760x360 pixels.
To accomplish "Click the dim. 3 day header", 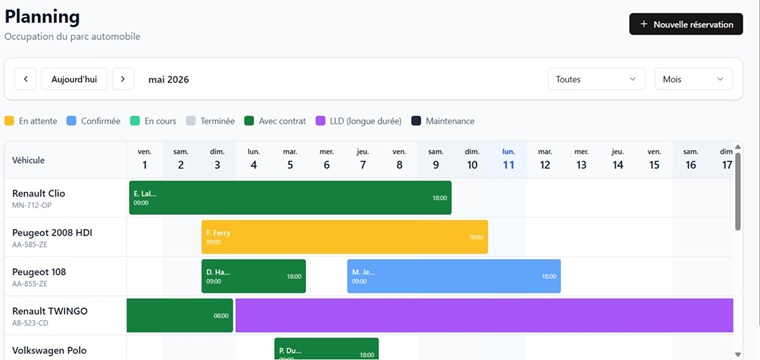I will [217, 159].
